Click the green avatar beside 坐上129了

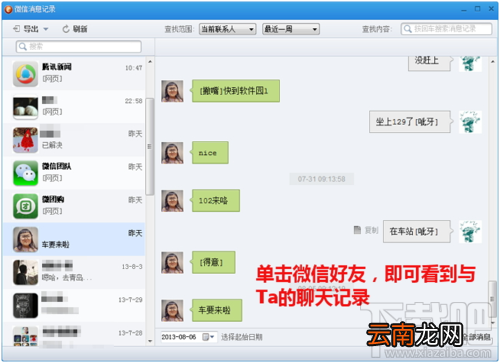pyautogui.click(x=470, y=122)
